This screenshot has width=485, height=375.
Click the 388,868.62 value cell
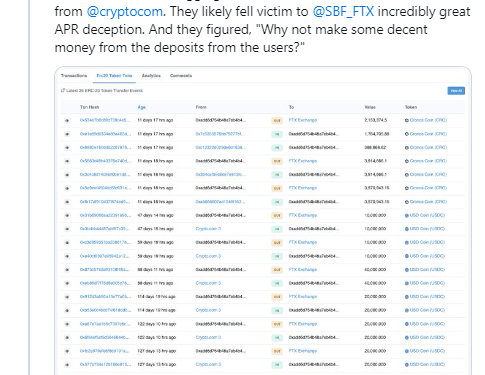point(375,147)
